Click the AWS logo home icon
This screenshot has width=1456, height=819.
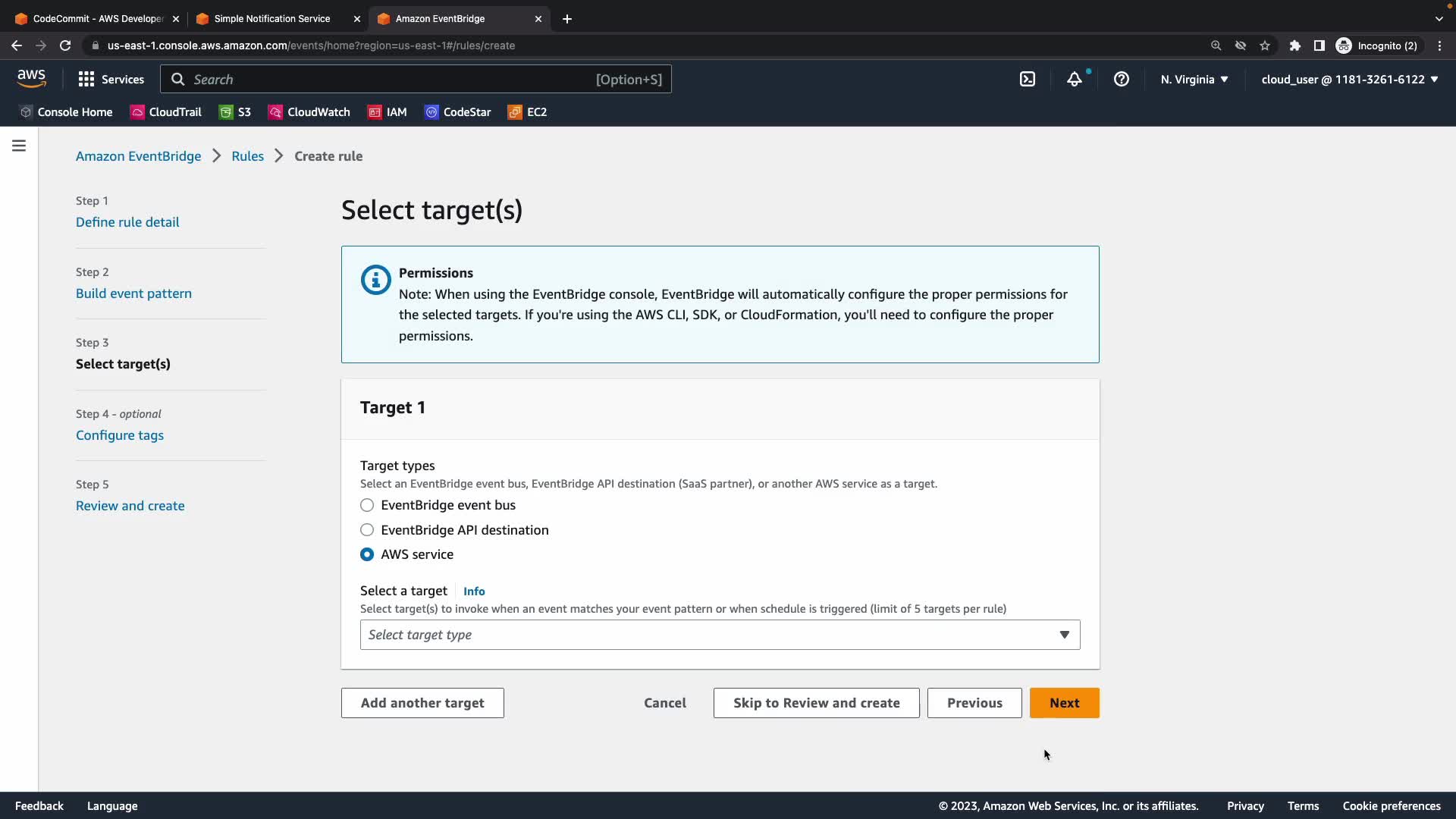click(31, 78)
